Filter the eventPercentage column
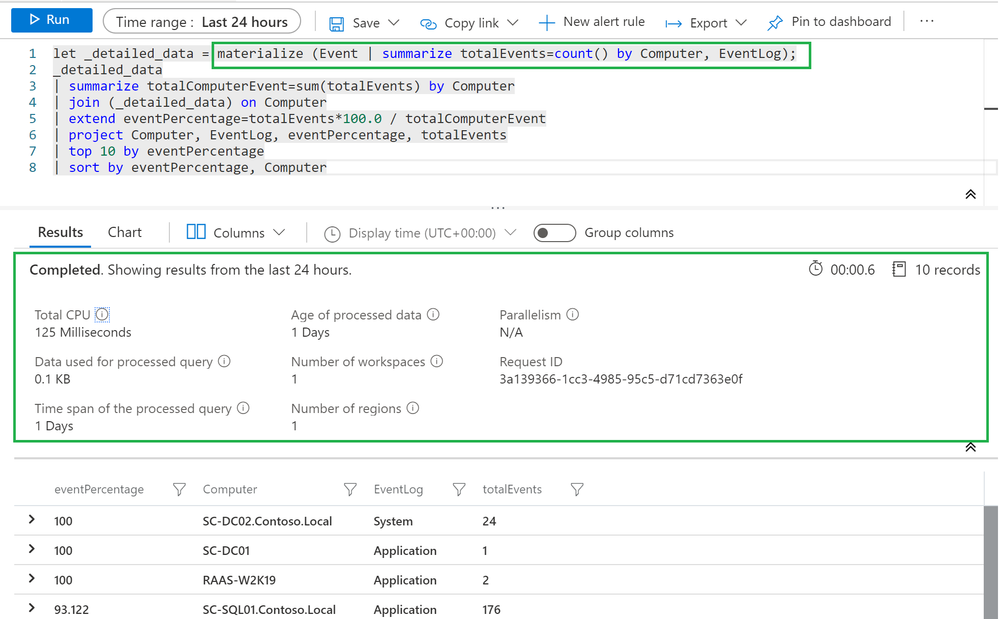Image resolution: width=999 pixels, height=619 pixels. point(179,489)
